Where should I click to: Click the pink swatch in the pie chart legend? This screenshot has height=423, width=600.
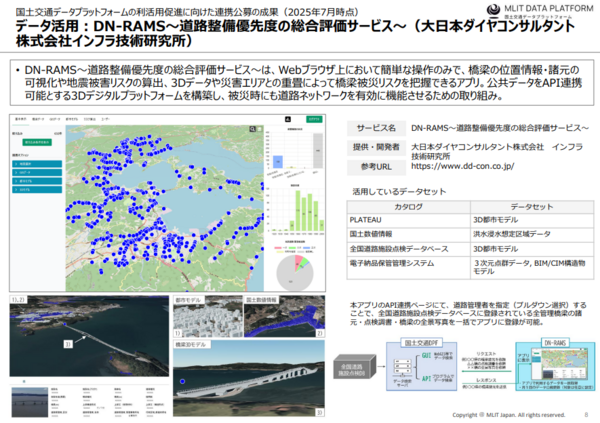click(x=278, y=248)
